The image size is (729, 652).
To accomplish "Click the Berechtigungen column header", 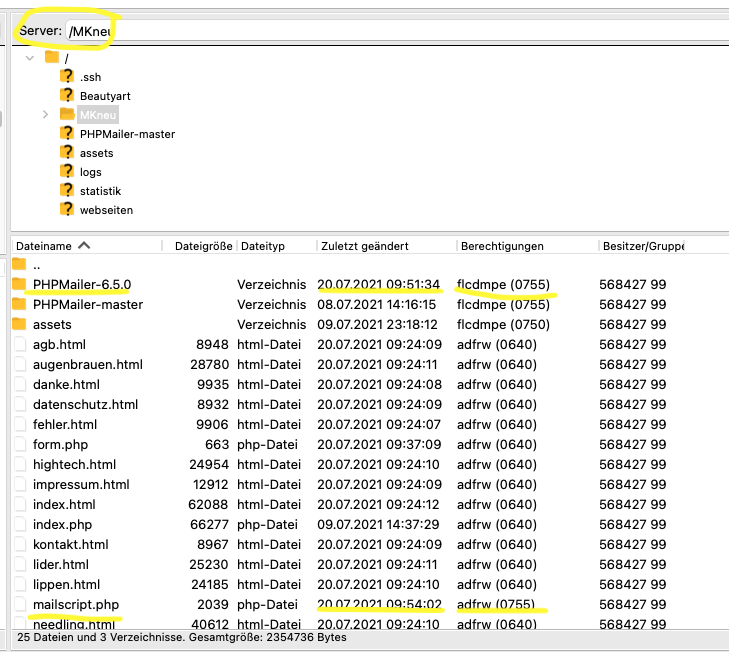I will pos(501,246).
